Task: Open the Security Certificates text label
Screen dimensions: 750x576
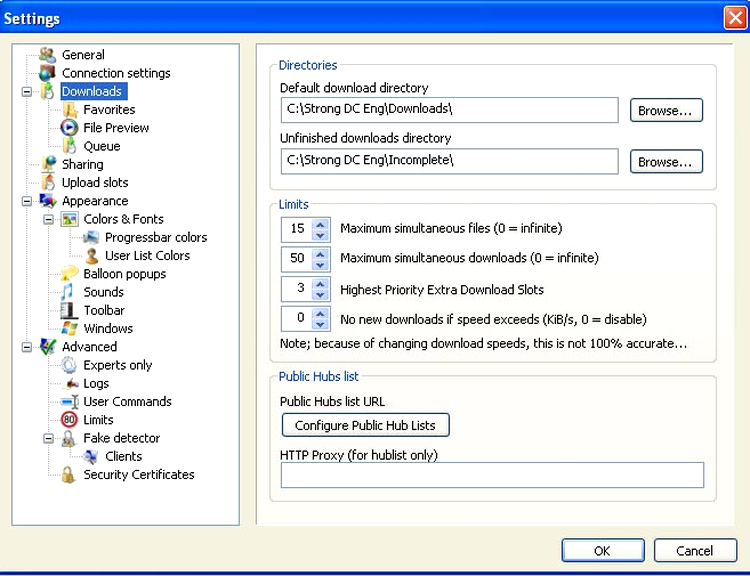Action: point(139,475)
